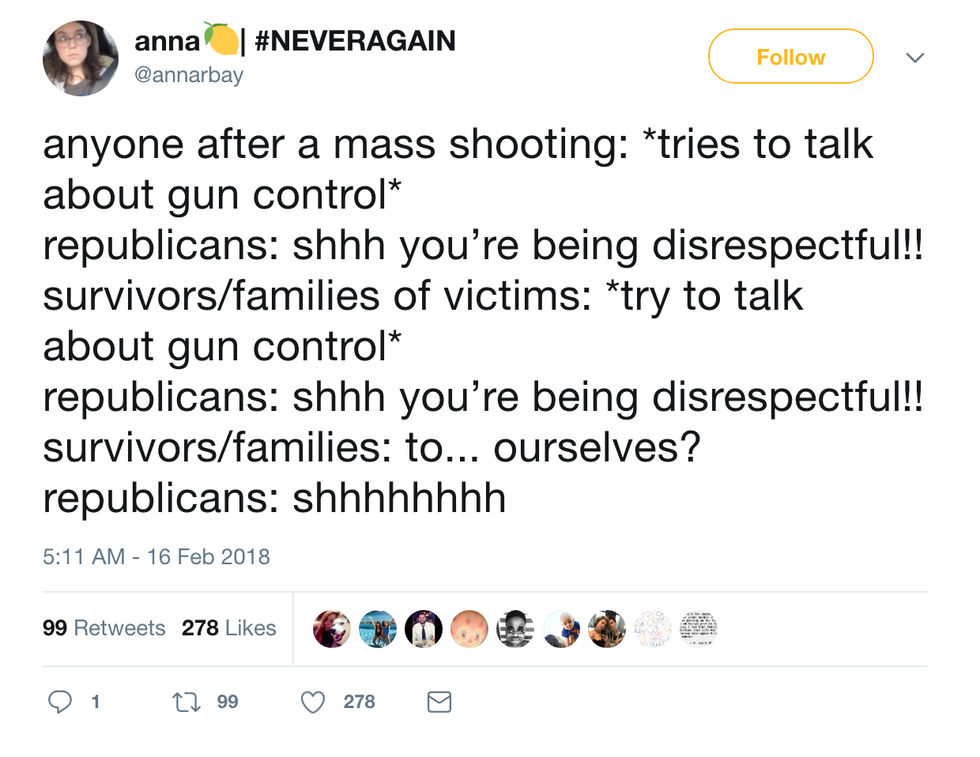Click the first liker avatar with the dog
Screen dimensions: 980x757
[332, 629]
